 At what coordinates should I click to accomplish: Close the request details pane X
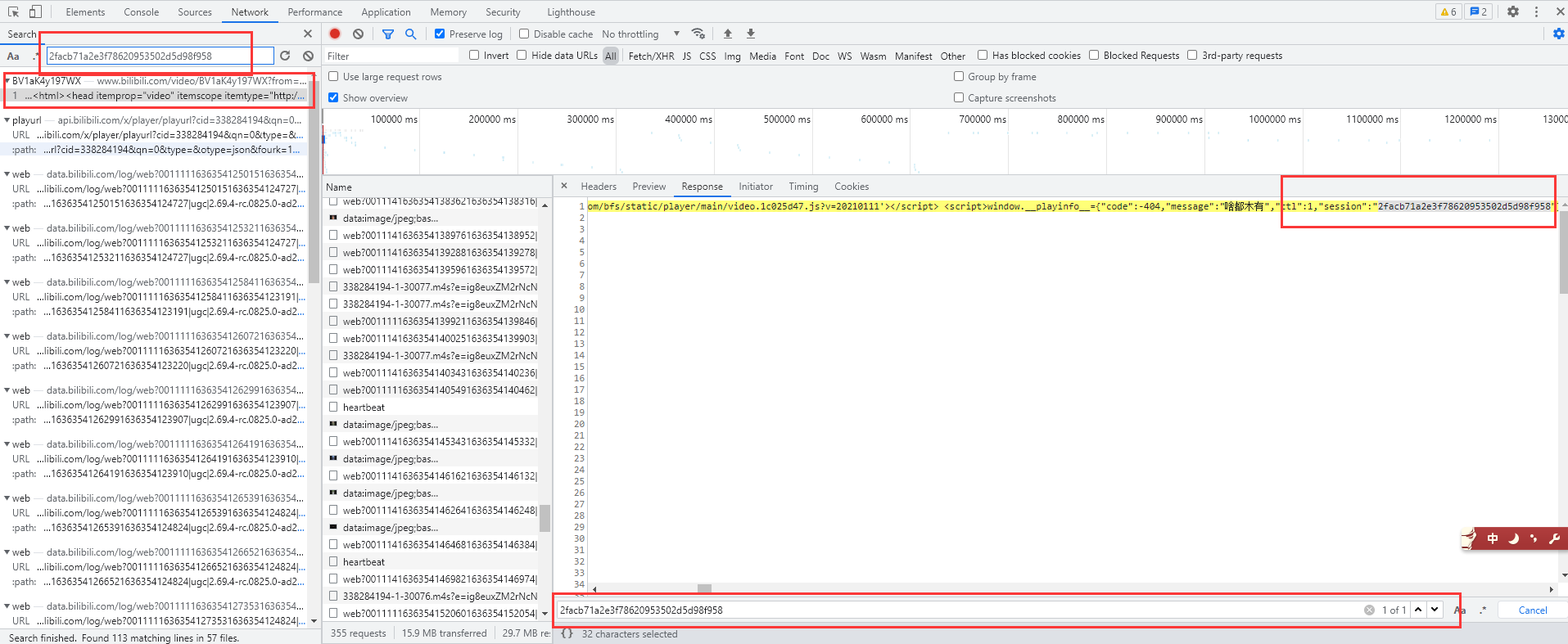point(564,186)
